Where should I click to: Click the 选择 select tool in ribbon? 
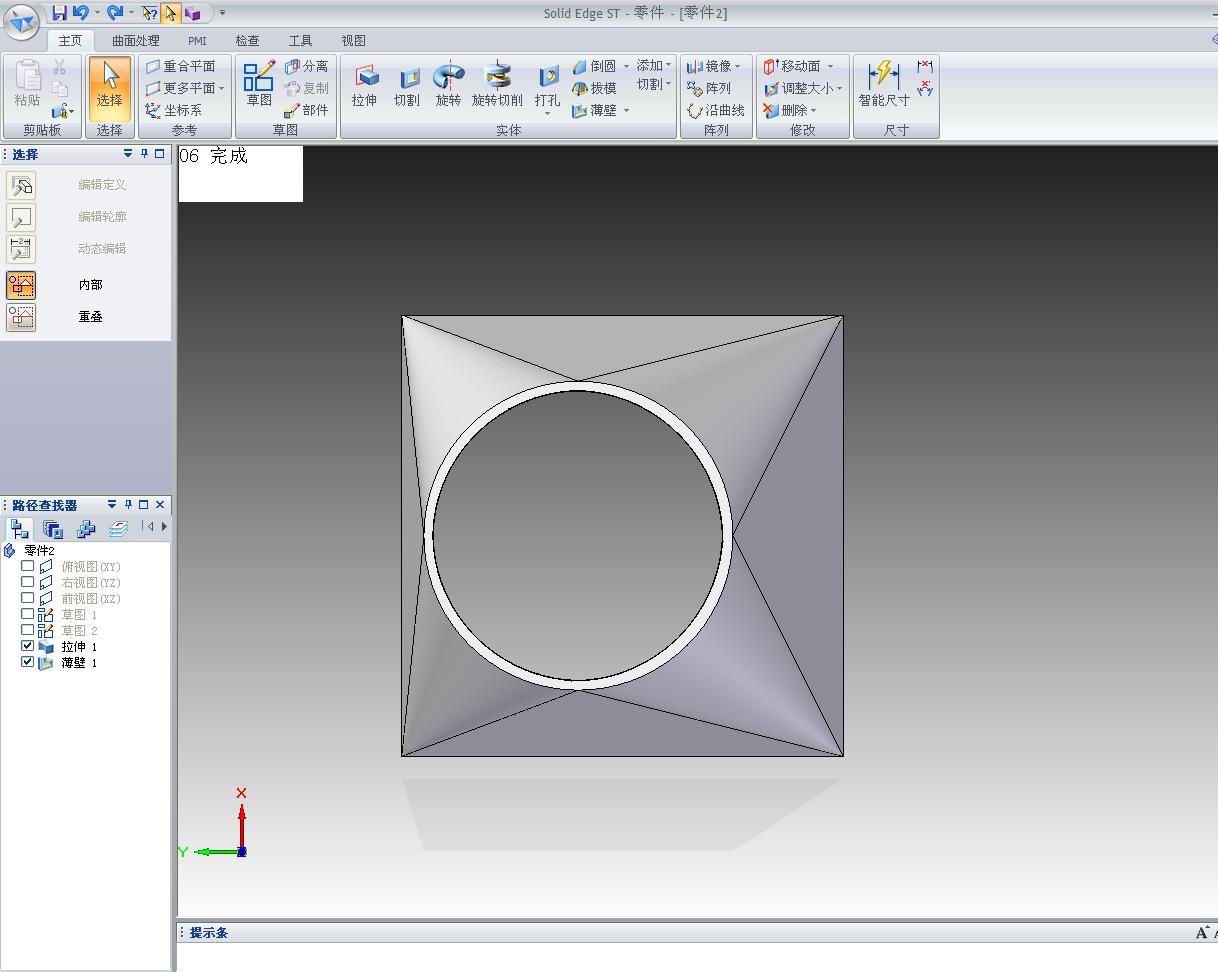point(110,88)
